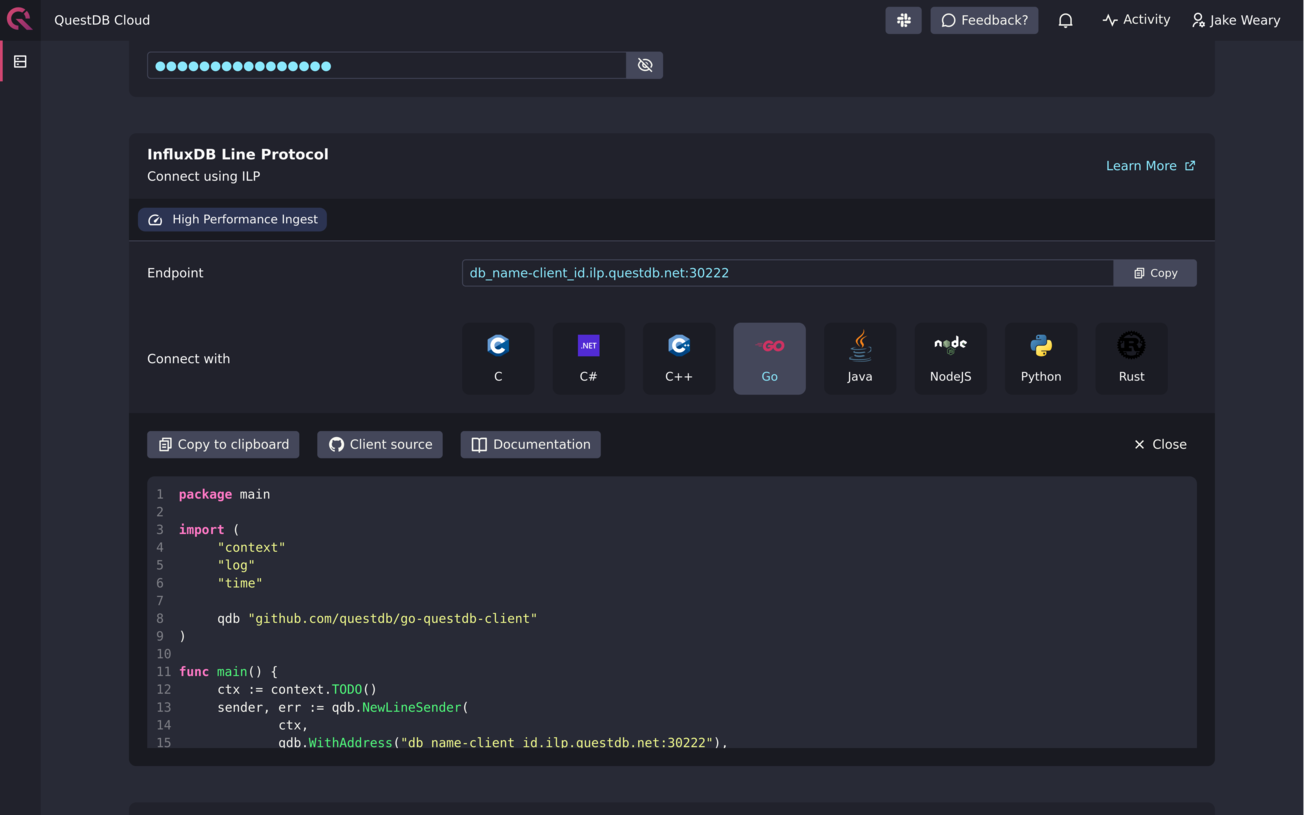Click the 'Connect using ILP' subtitle
The width and height of the screenshot is (1304, 815).
coord(203,176)
